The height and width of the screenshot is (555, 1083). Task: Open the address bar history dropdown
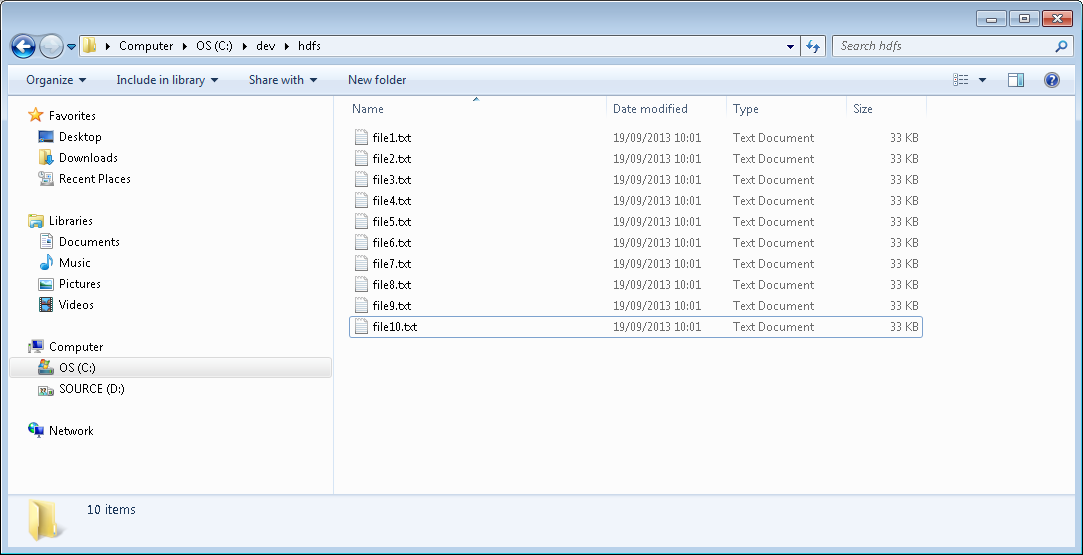tap(790, 46)
